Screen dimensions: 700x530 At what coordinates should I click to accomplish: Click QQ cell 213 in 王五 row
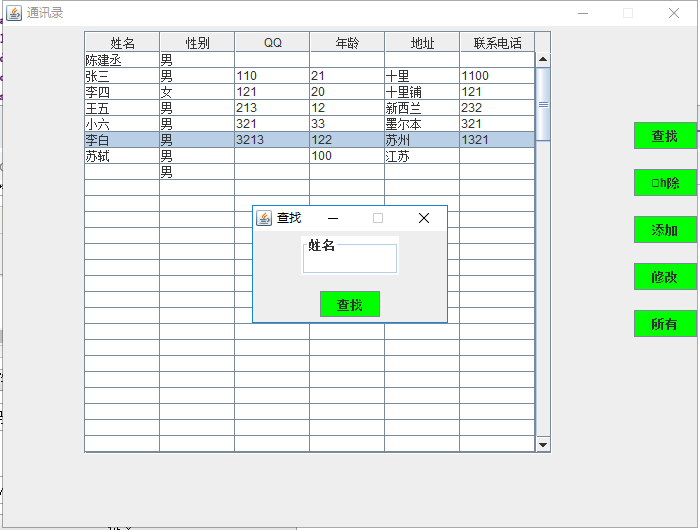click(x=272, y=108)
